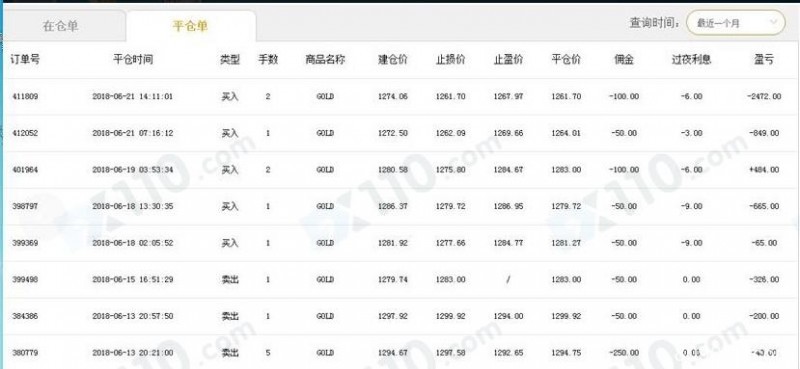Image resolution: width=800 pixels, height=369 pixels.
Task: Click take-profit price 1284.67
Action: point(508,169)
